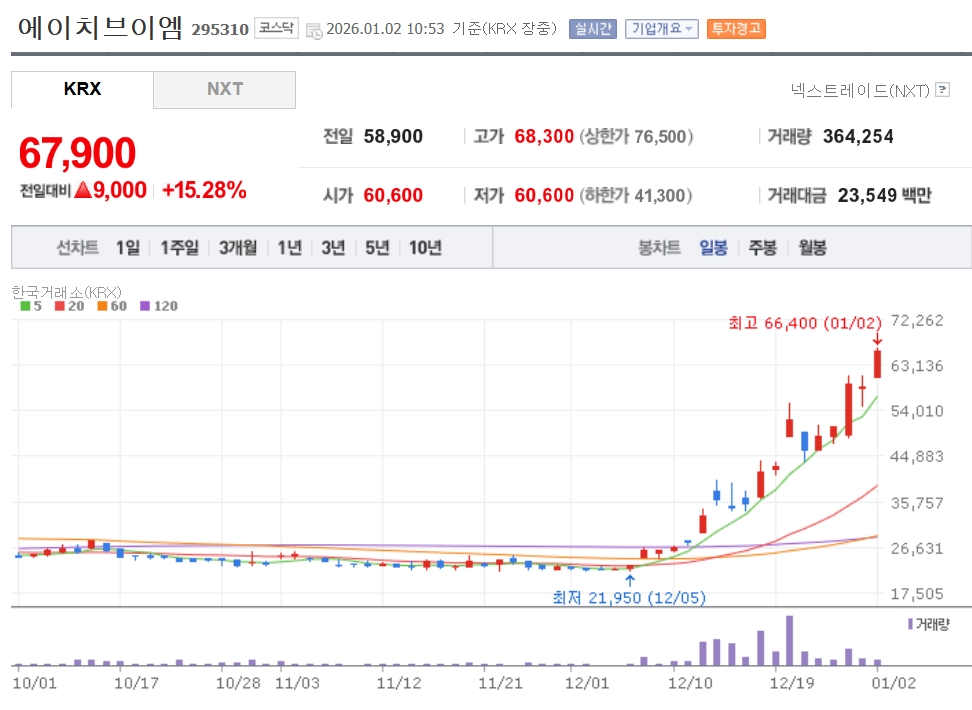
Task: Click the 넥스트레이드(NXT) link
Action: (x=859, y=91)
